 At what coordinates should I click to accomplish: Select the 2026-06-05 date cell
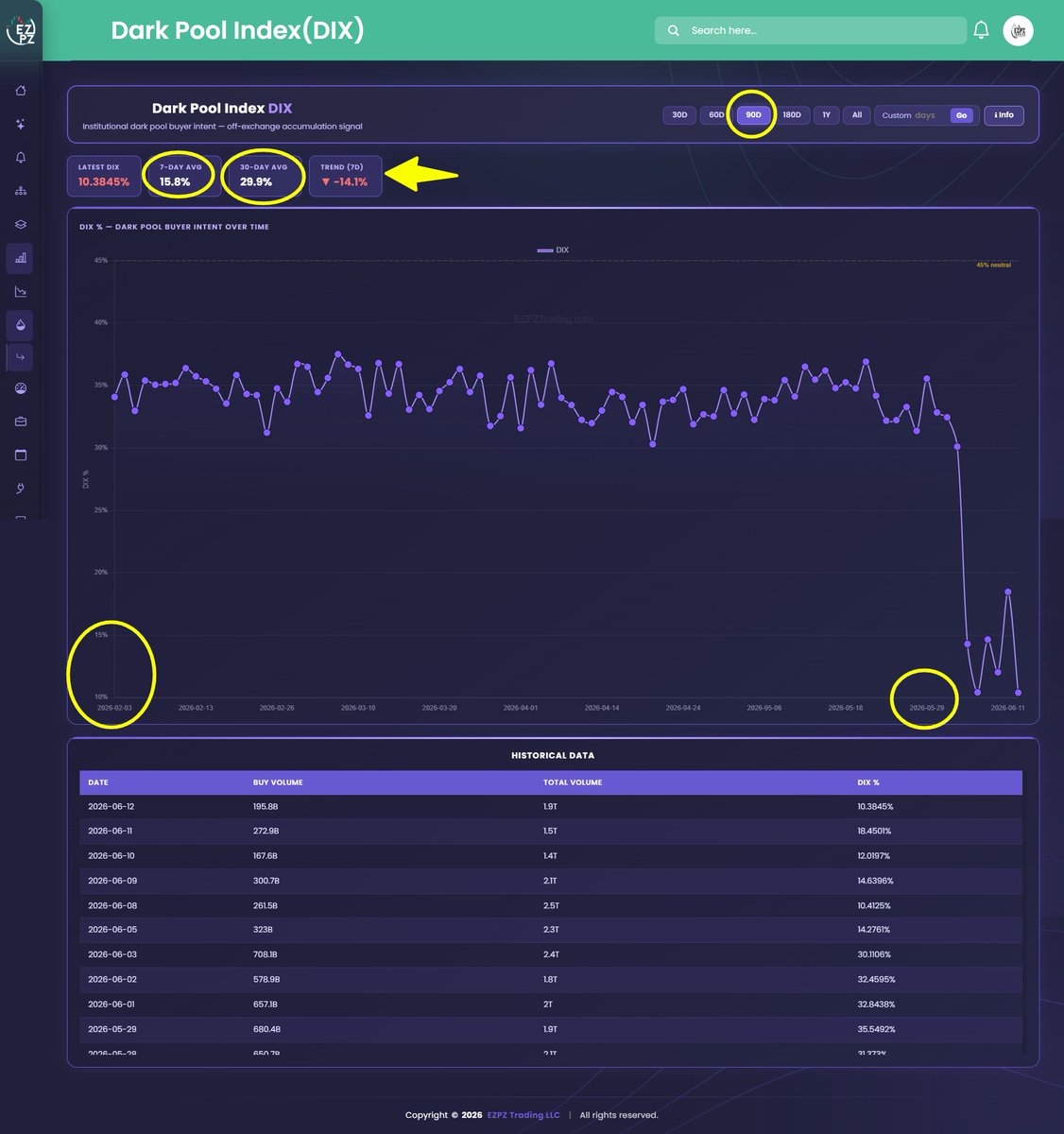pyautogui.click(x=112, y=930)
